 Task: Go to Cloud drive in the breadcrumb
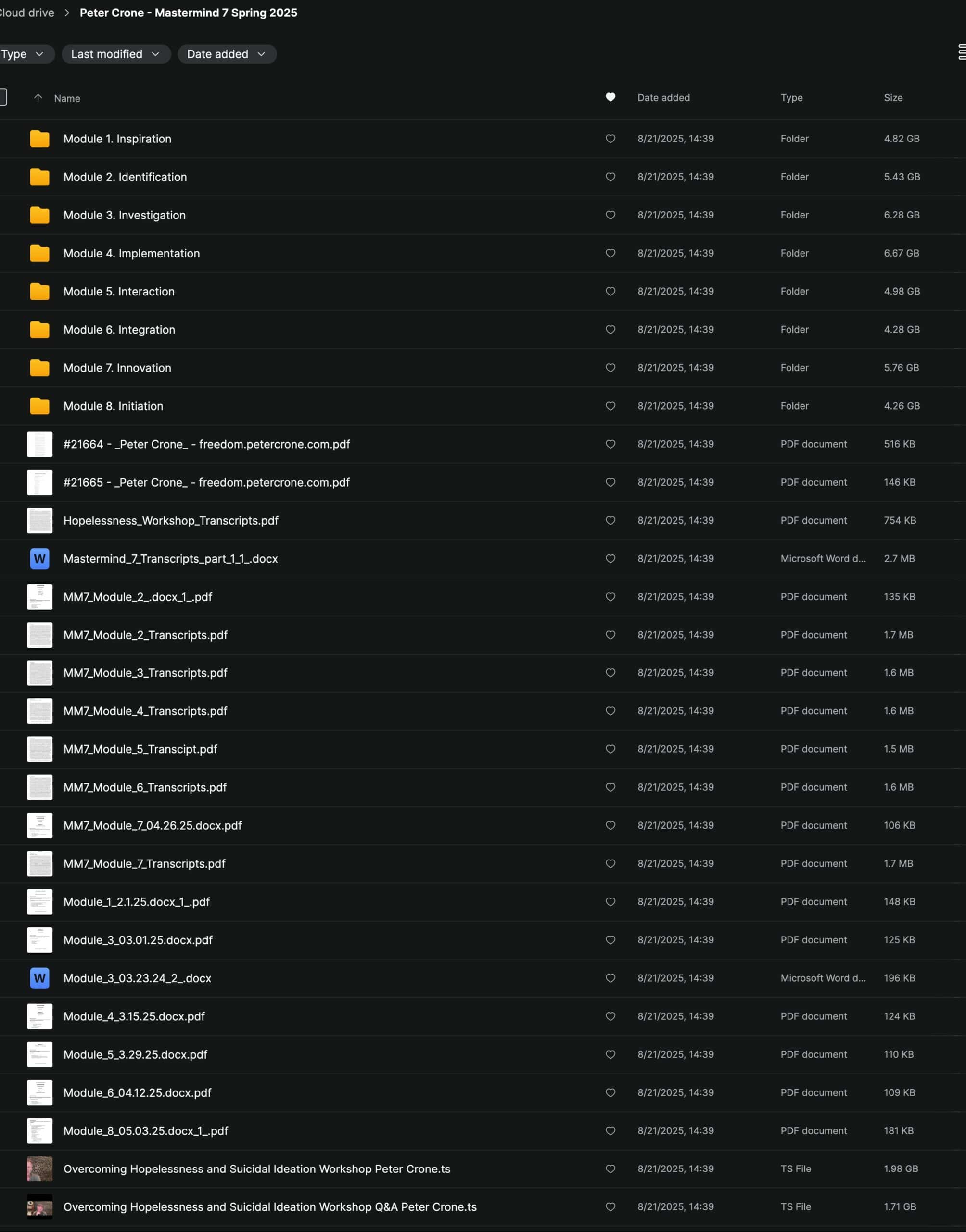pyautogui.click(x=26, y=13)
